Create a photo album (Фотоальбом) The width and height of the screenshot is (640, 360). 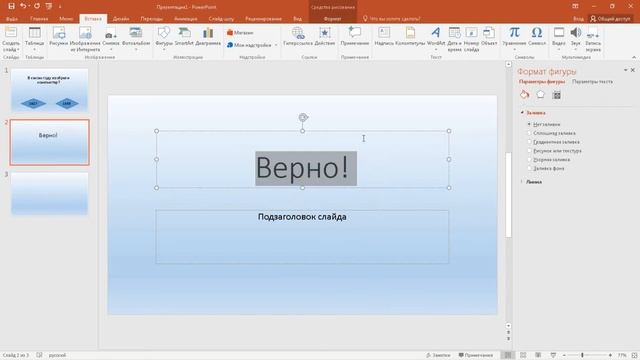pyautogui.click(x=136, y=39)
